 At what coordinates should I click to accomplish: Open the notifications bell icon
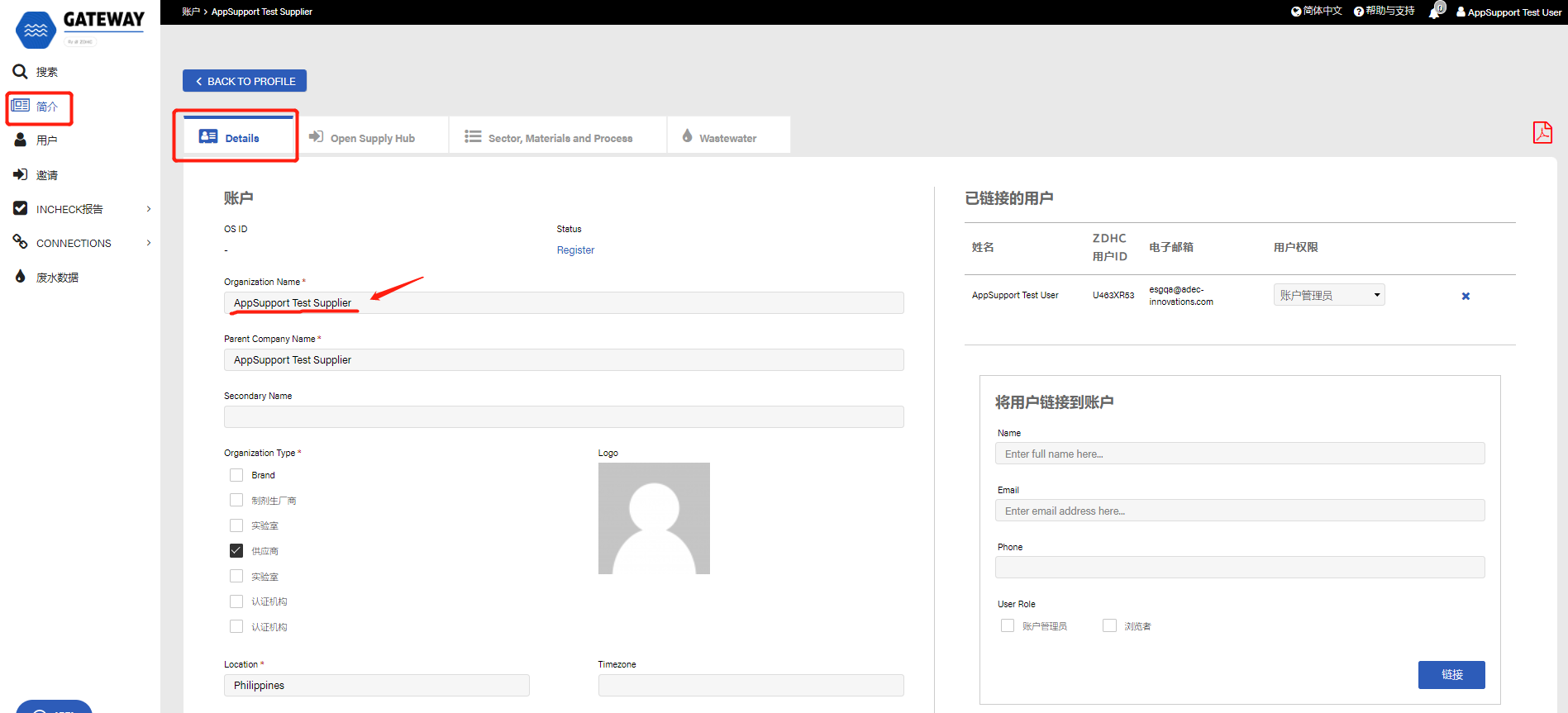[x=1434, y=12]
